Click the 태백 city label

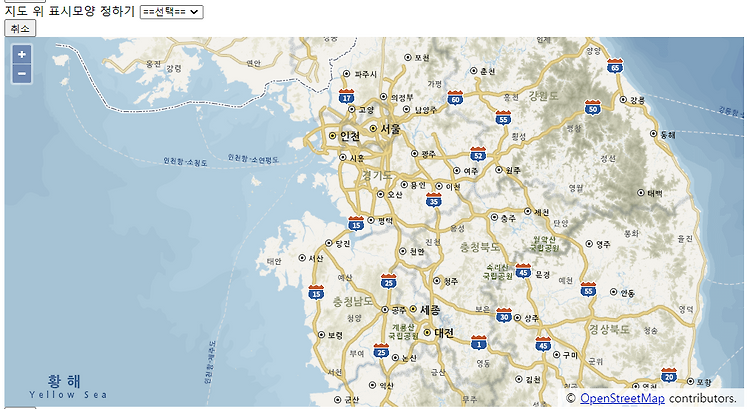(655, 193)
